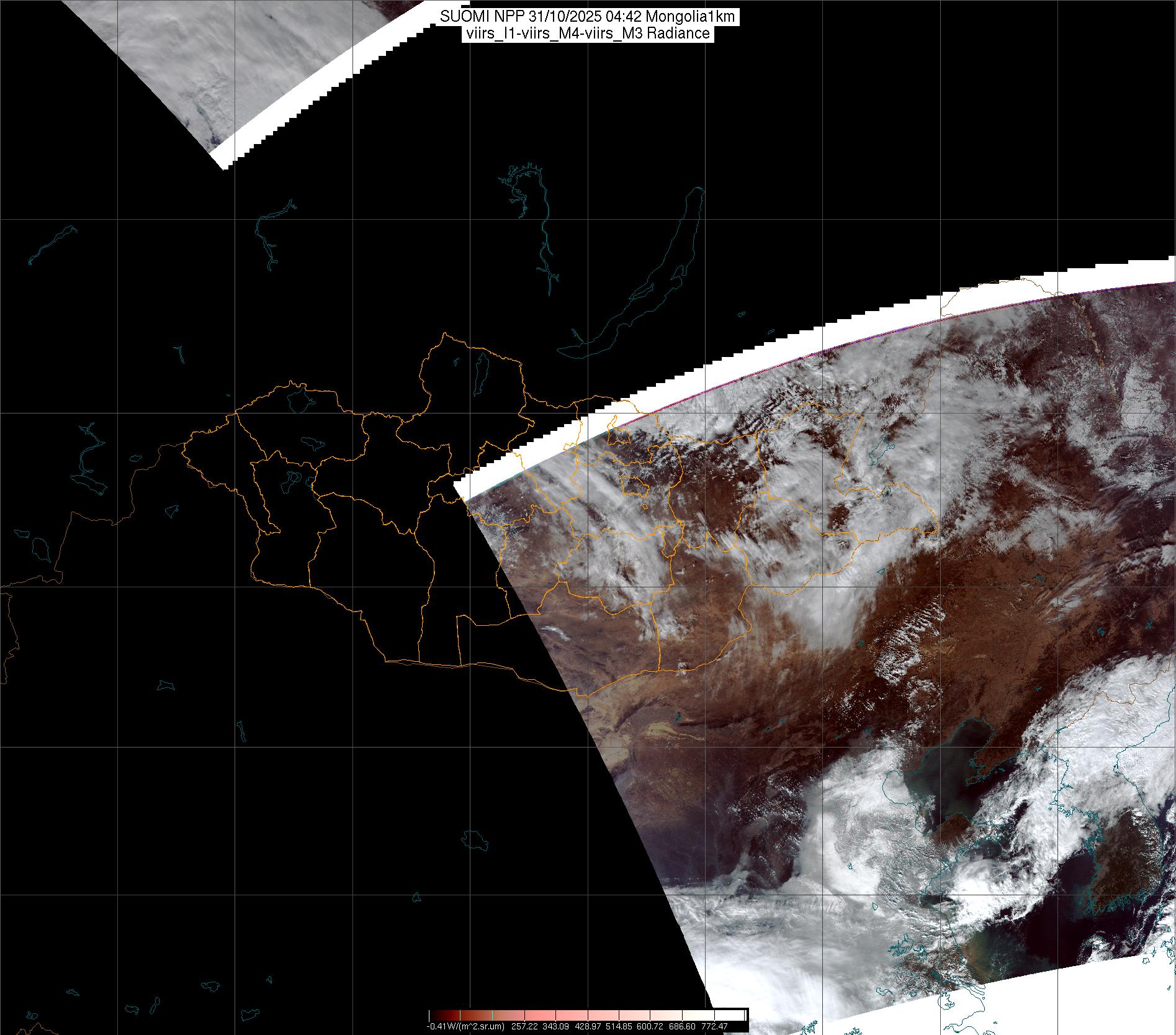Click the "-0.41W/(m^2.sr.um)" scale label
The image size is (1176, 1035).
465,1026
